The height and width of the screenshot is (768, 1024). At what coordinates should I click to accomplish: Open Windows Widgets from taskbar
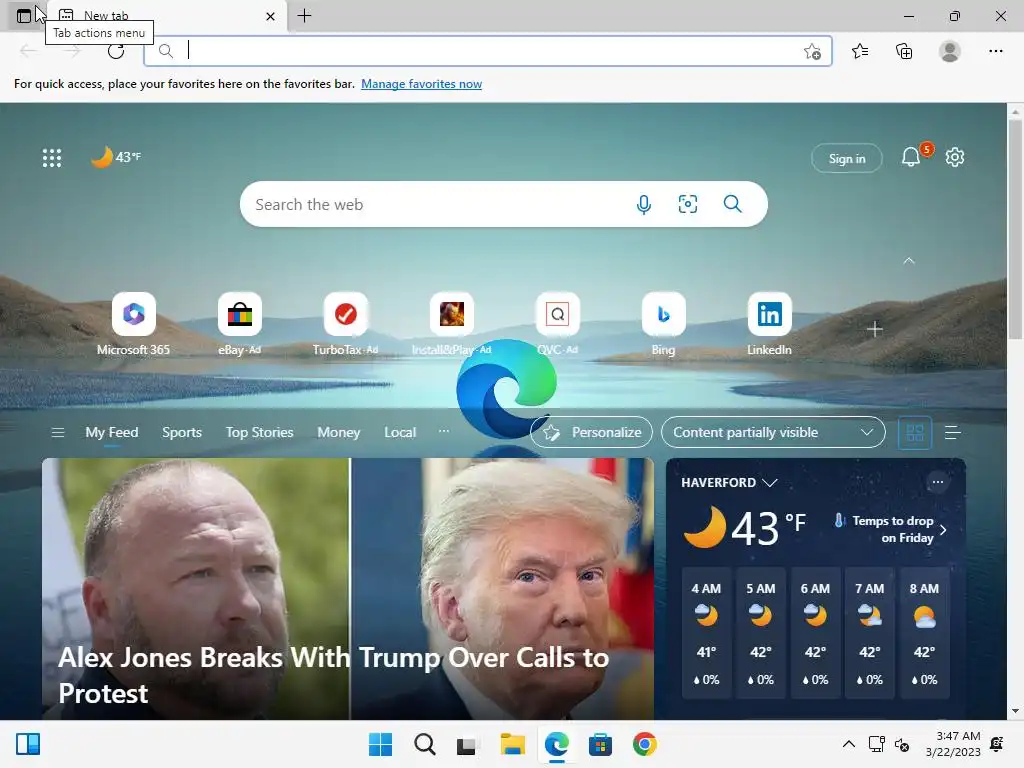click(x=27, y=744)
